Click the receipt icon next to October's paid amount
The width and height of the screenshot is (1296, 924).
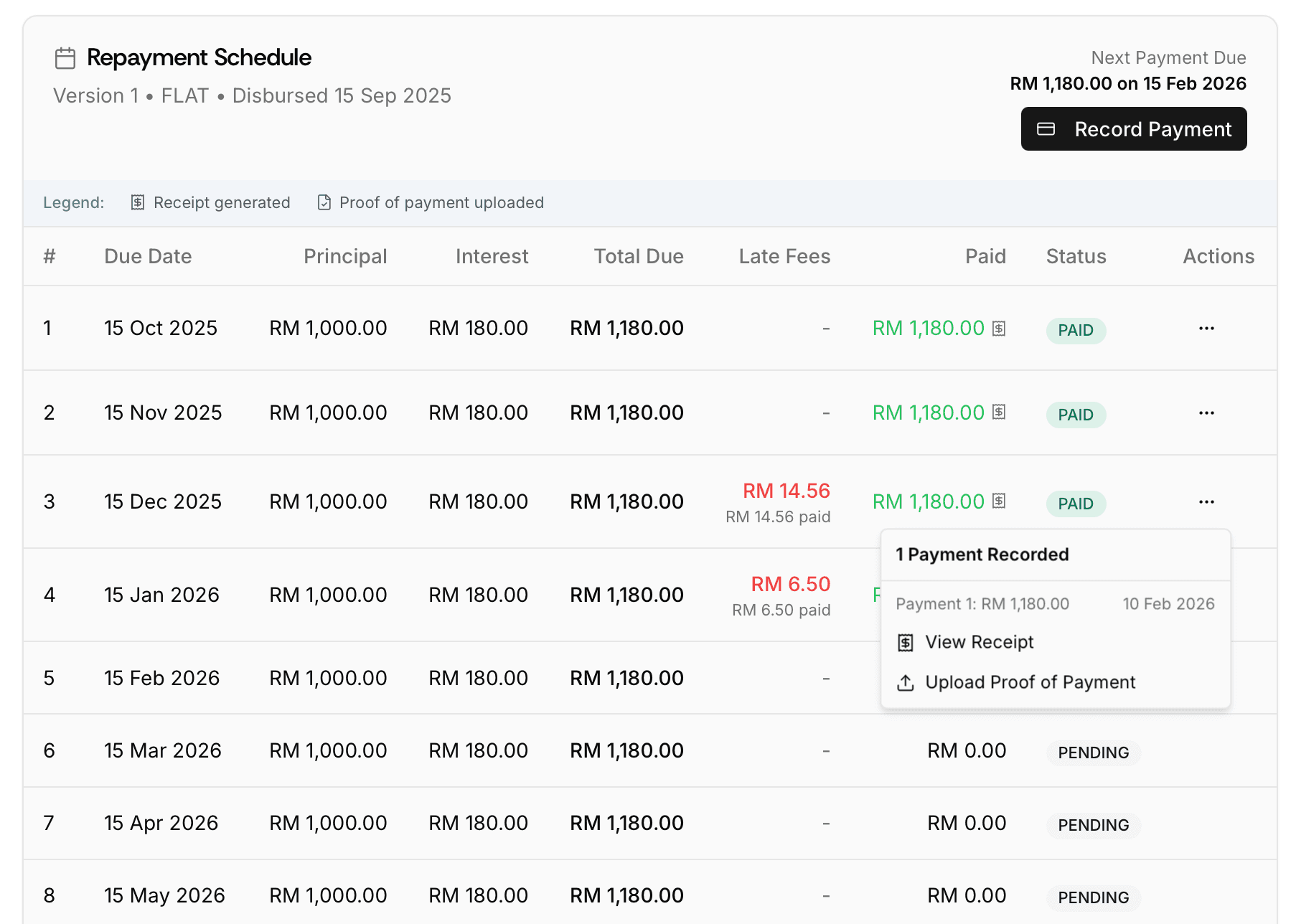click(x=998, y=328)
